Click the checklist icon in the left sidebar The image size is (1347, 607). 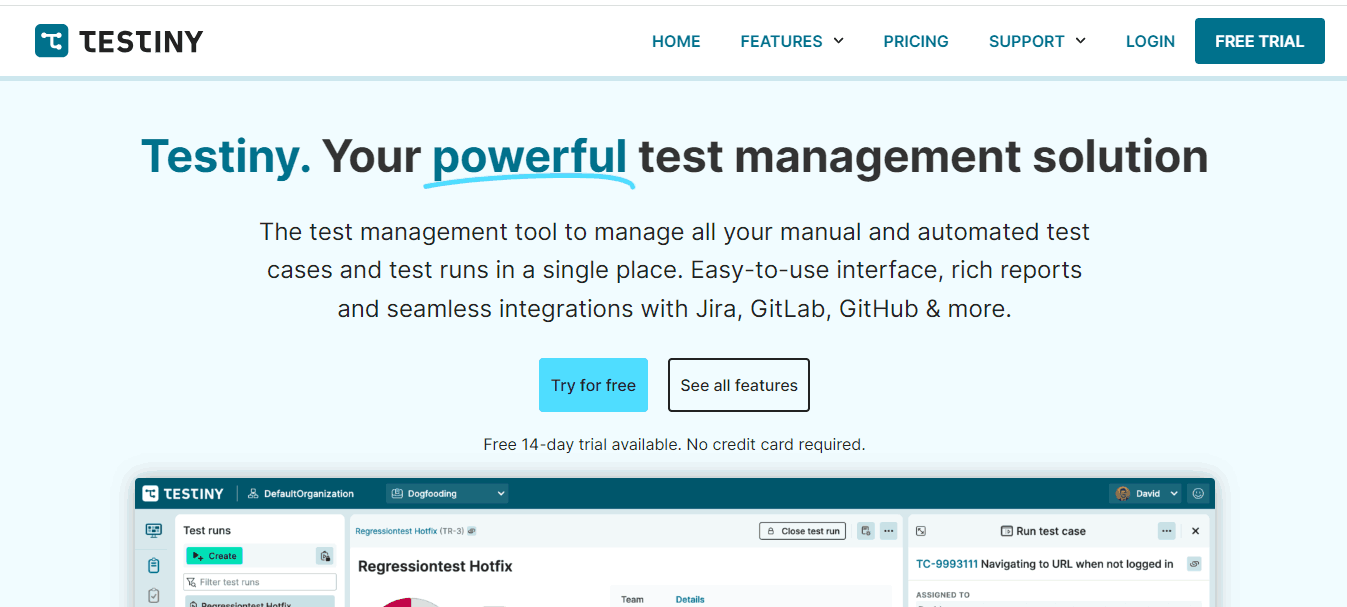click(x=153, y=595)
